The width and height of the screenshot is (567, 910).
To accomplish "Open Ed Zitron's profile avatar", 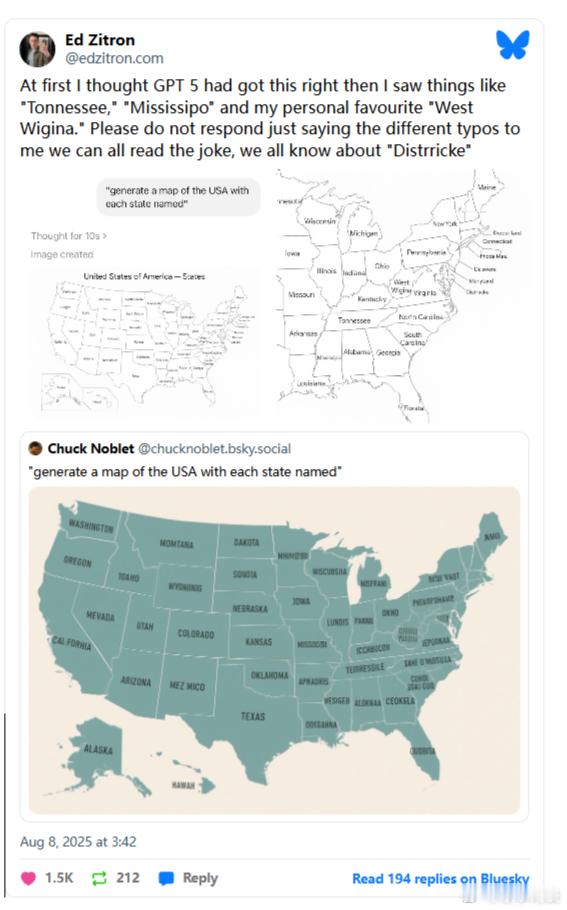I will point(37,49).
